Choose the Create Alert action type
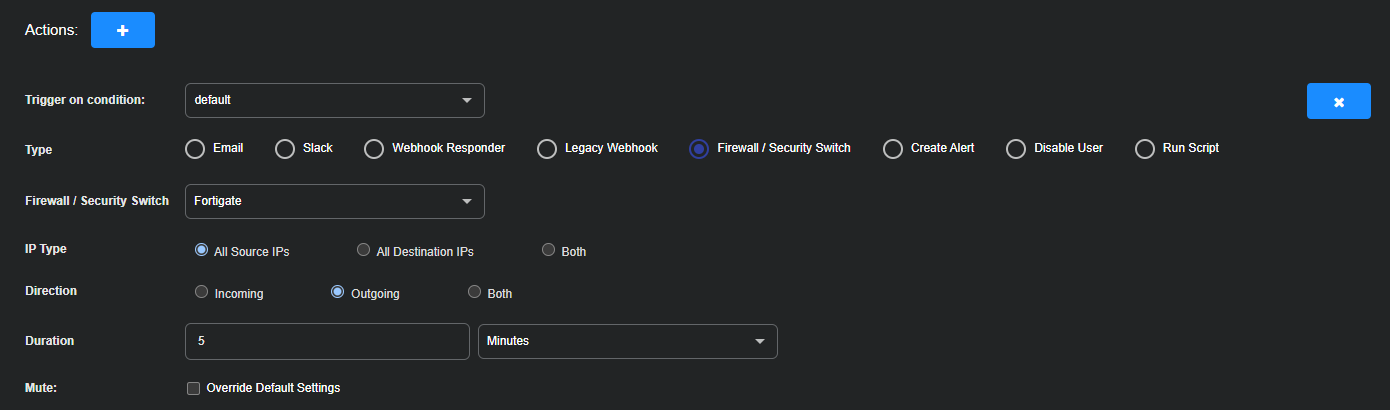The height and width of the screenshot is (410, 1390). pyautogui.click(x=893, y=149)
